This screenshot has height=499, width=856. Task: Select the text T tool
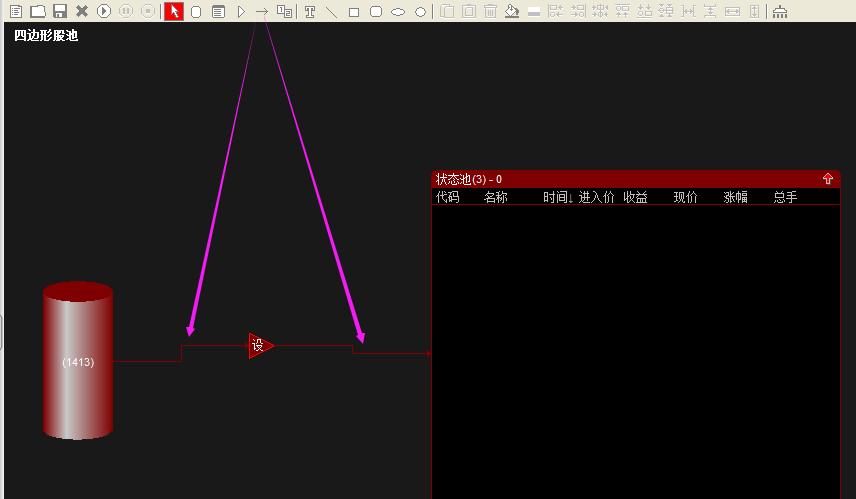coord(310,11)
